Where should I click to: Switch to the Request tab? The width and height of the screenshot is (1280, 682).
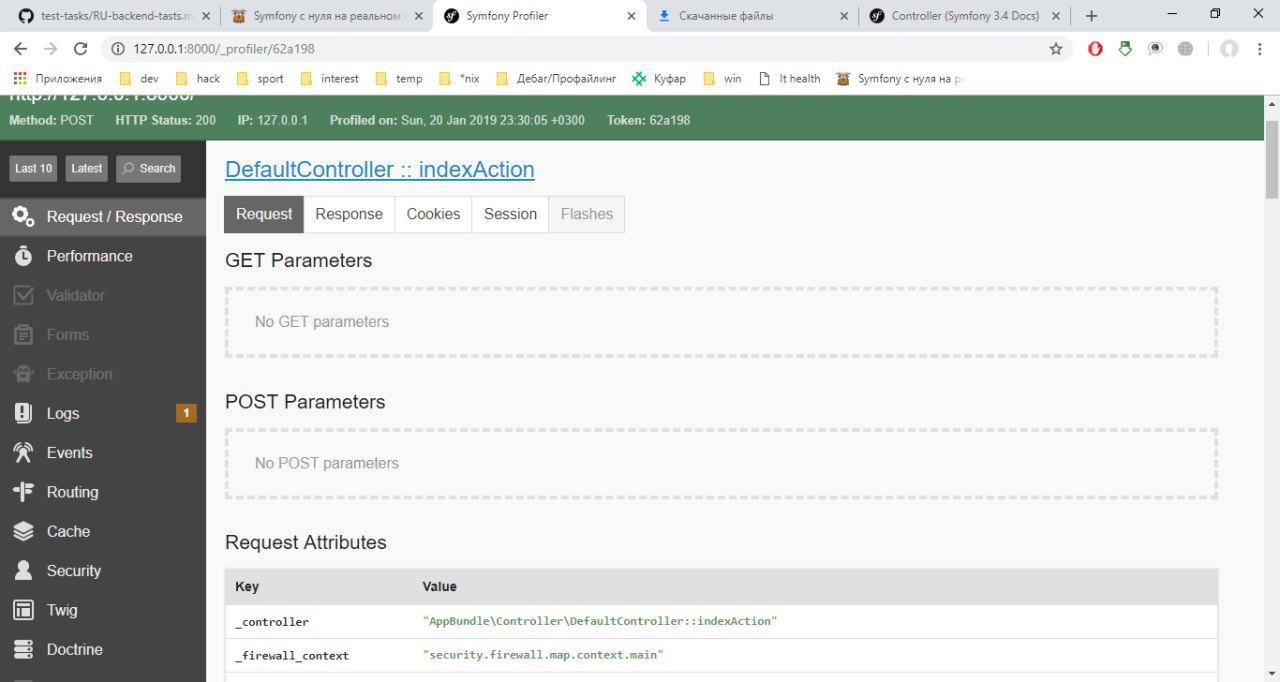(x=264, y=214)
